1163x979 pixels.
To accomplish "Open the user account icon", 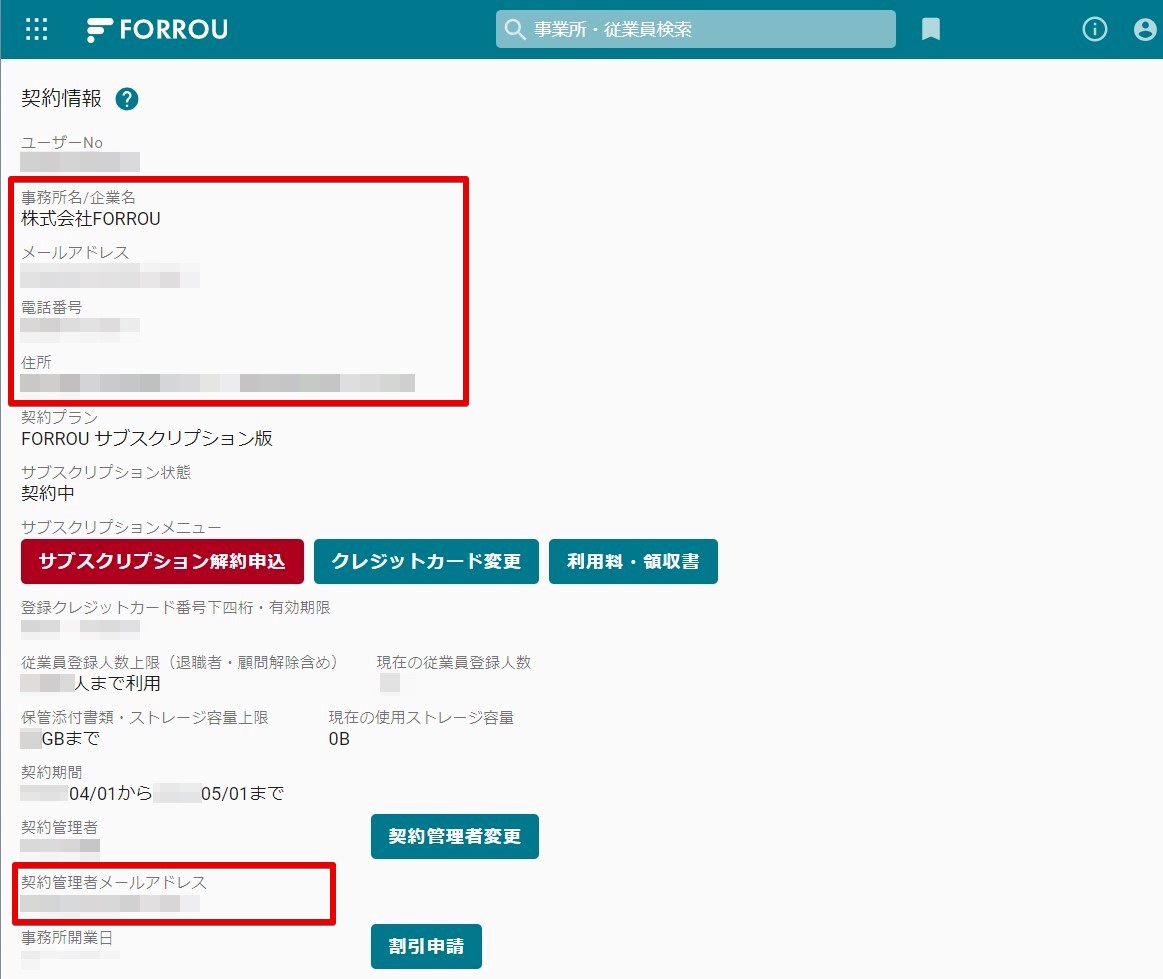I will 1144,30.
